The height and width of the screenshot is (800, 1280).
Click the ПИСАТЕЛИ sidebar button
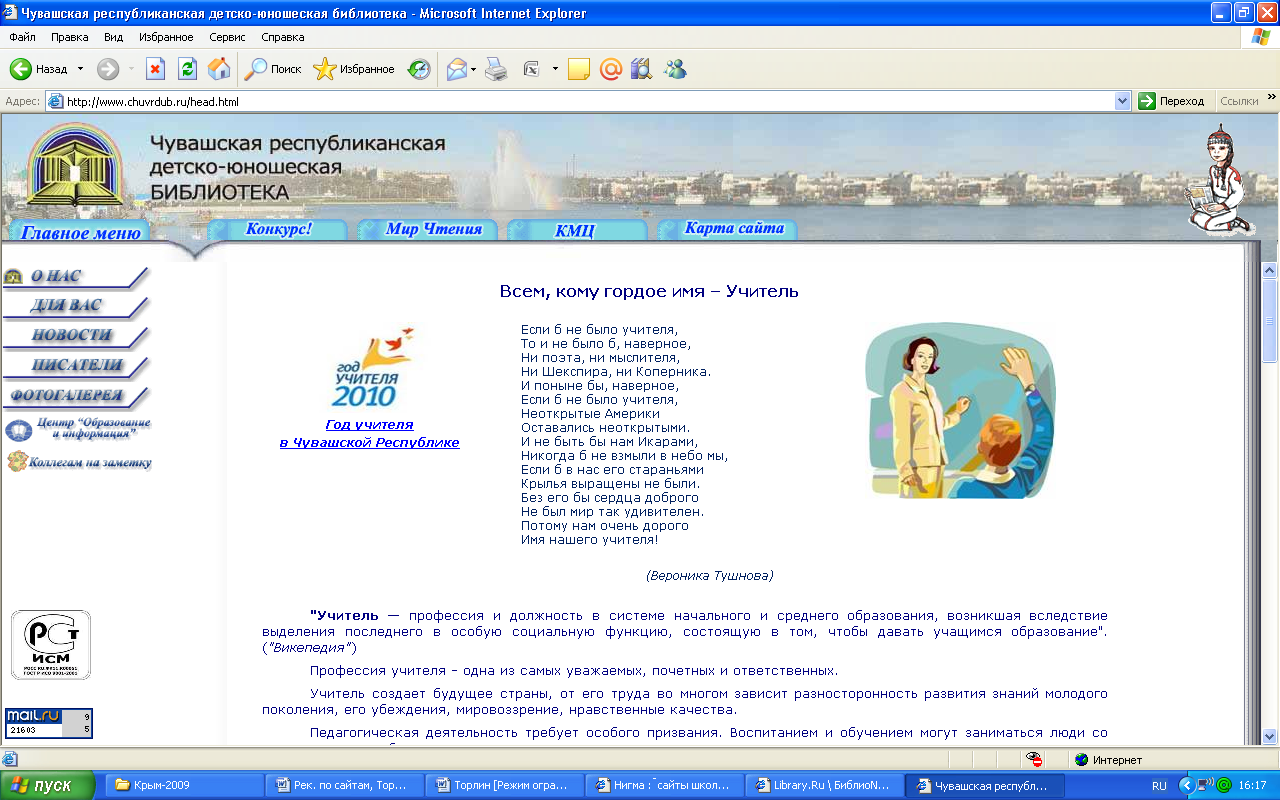[x=75, y=366]
